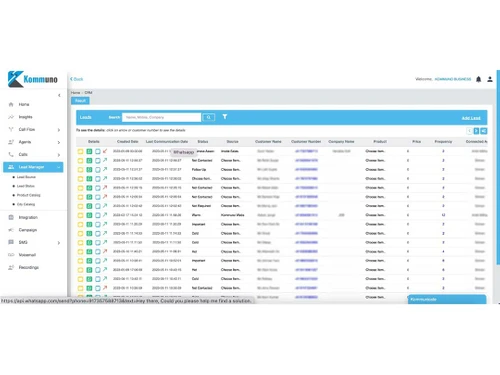Open City Catalog submenu item

click(x=26, y=204)
